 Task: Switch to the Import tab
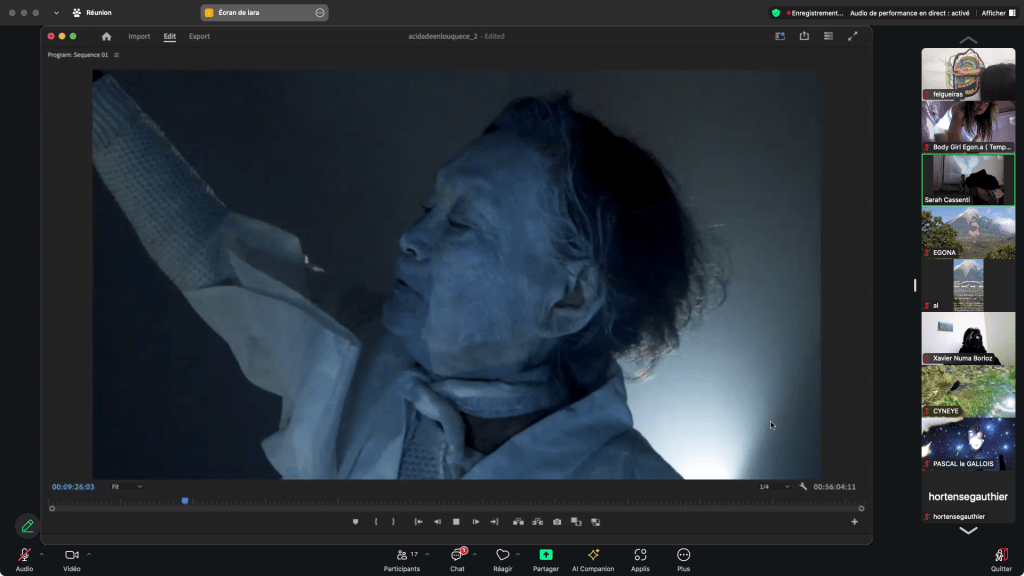click(x=139, y=36)
